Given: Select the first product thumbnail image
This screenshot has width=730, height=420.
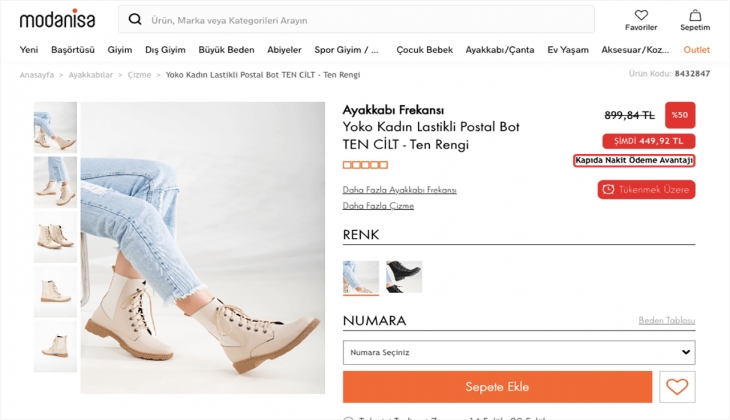Looking at the screenshot, I should tap(55, 127).
